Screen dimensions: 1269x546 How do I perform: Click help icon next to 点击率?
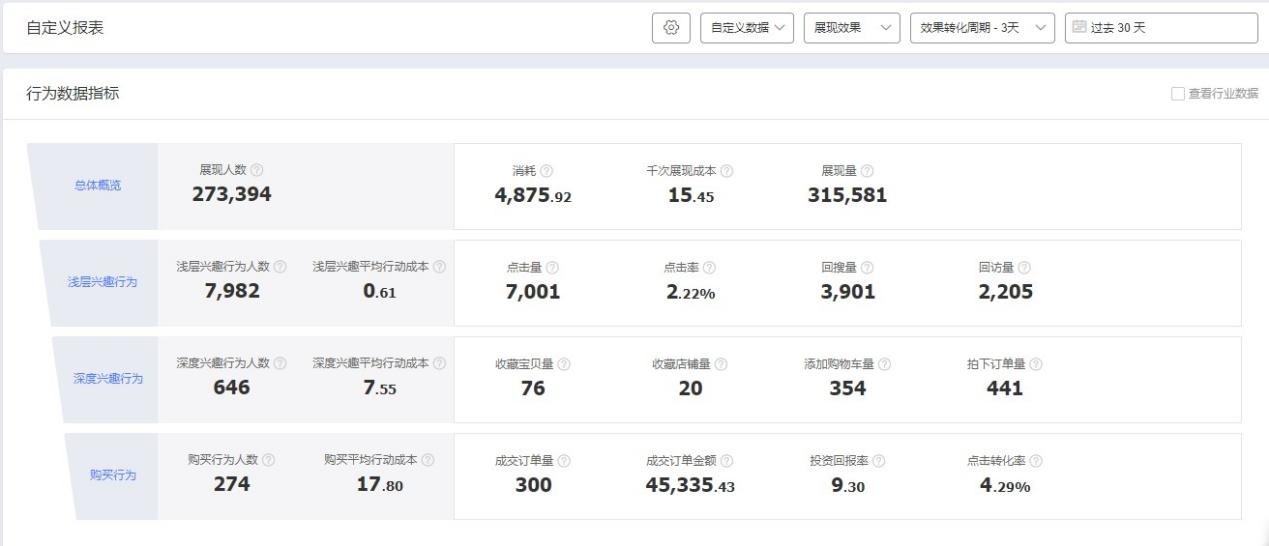click(709, 268)
